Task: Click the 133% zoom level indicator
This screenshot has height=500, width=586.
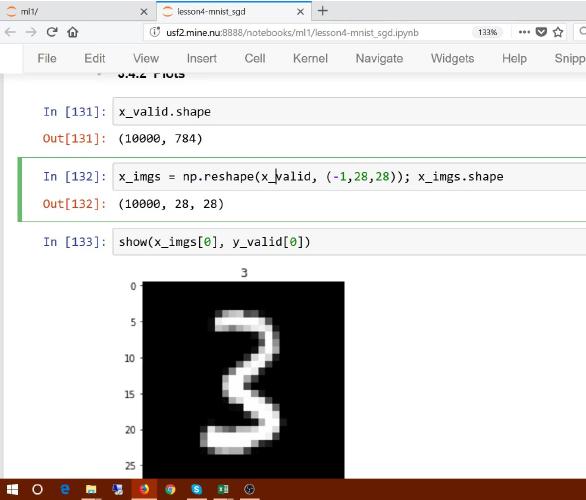Action: coord(487,32)
